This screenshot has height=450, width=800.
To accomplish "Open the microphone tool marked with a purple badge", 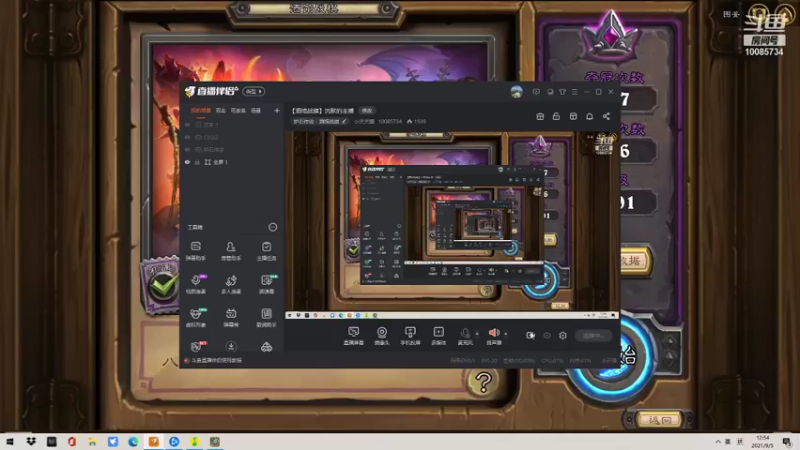I will (x=196, y=284).
